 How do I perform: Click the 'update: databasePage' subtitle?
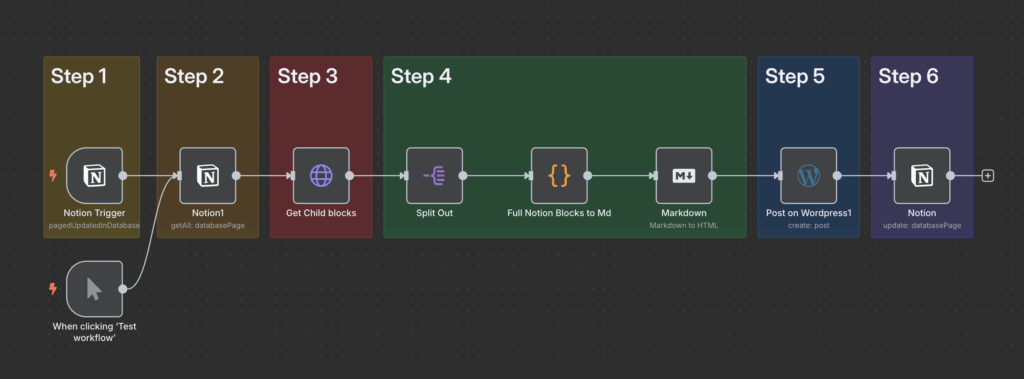[x=922, y=225]
